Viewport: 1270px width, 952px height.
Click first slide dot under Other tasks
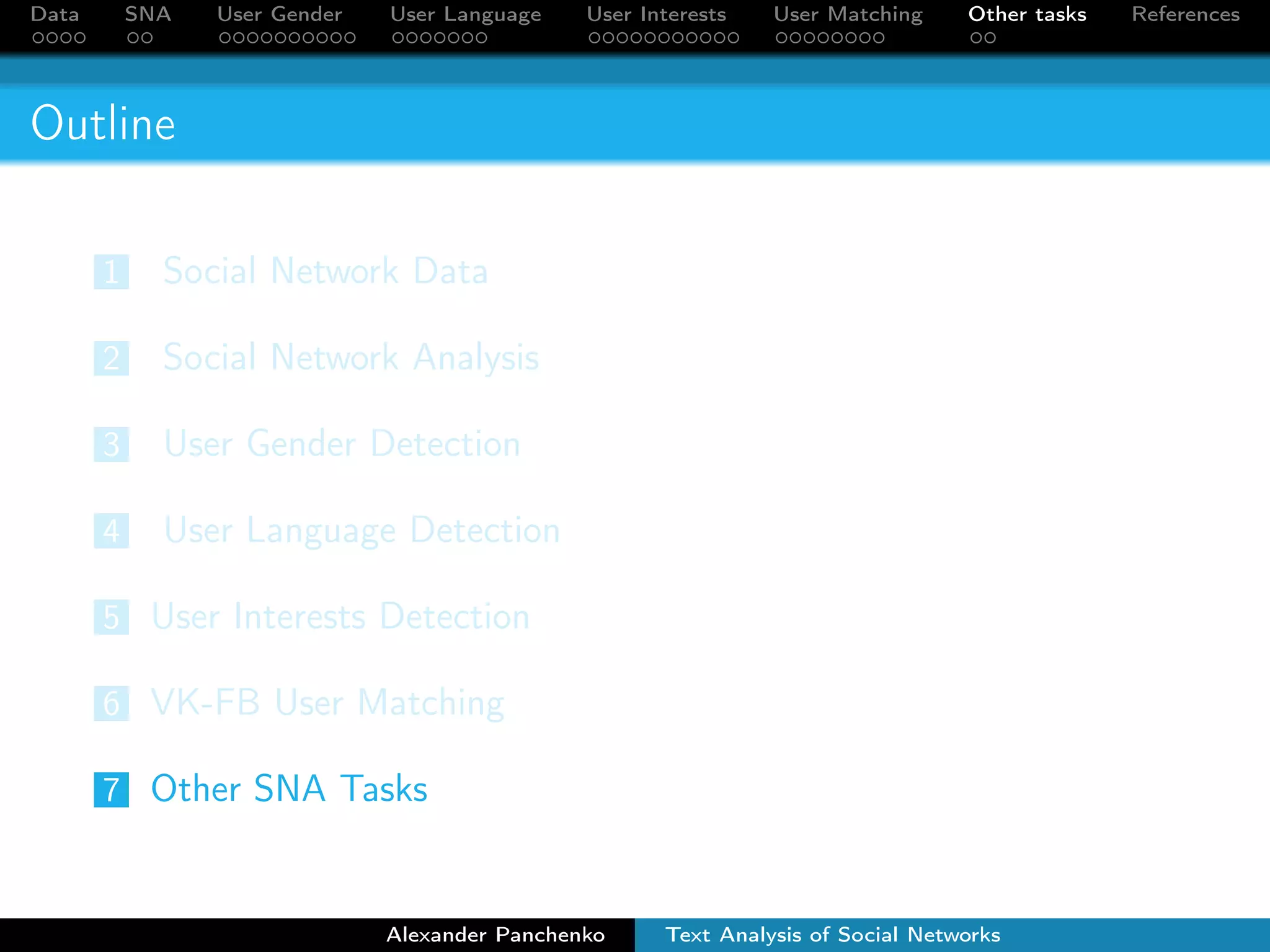(x=976, y=38)
